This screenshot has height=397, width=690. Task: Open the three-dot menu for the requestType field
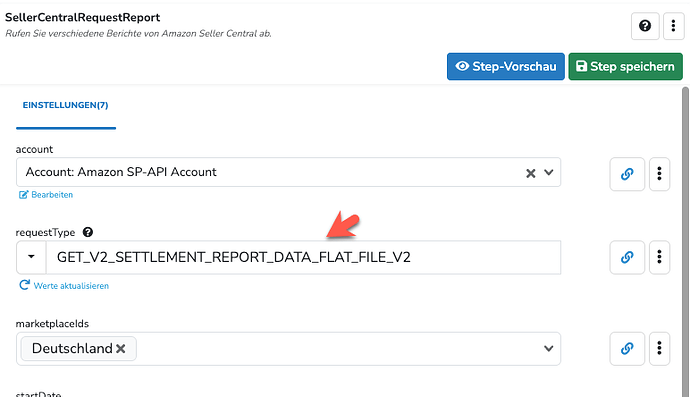point(659,257)
